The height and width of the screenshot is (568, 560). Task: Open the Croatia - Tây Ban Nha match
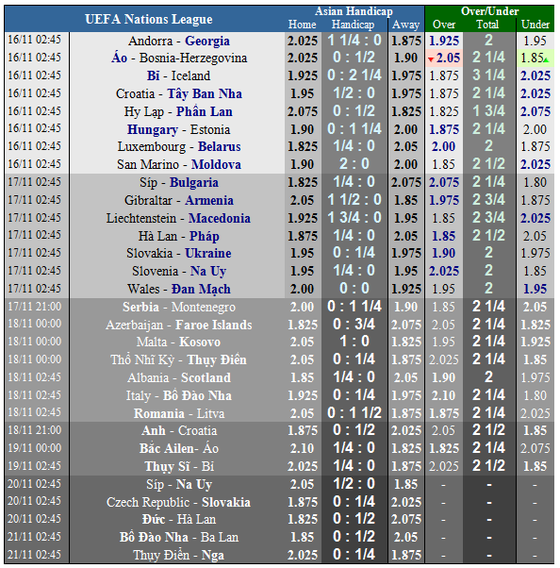[179, 93]
